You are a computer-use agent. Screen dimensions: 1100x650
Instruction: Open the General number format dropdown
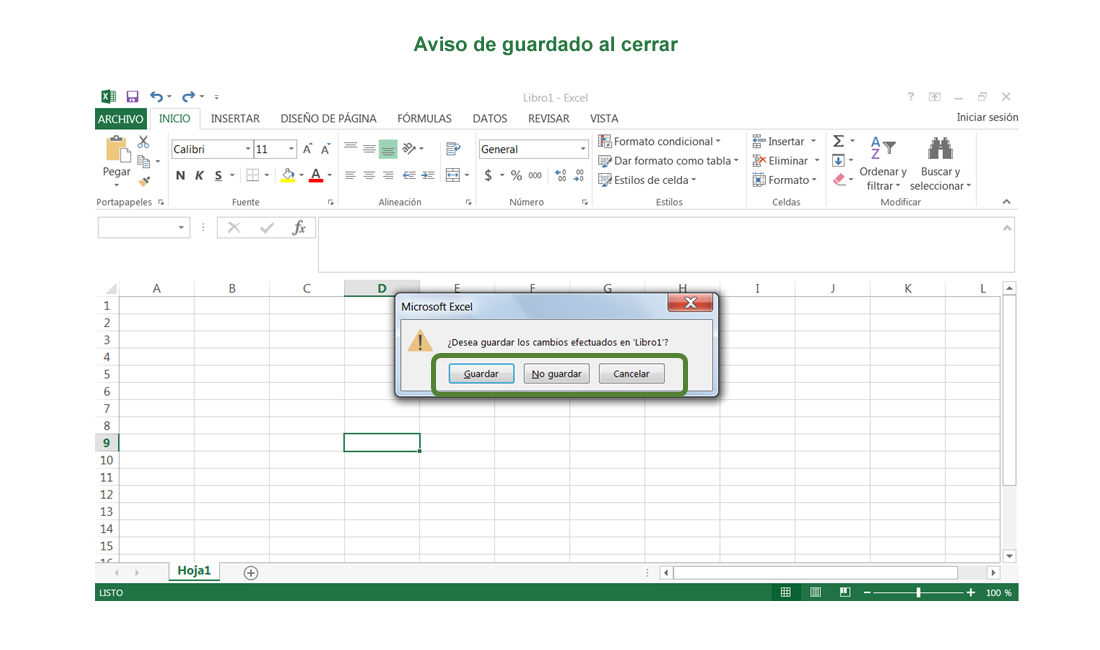(582, 149)
